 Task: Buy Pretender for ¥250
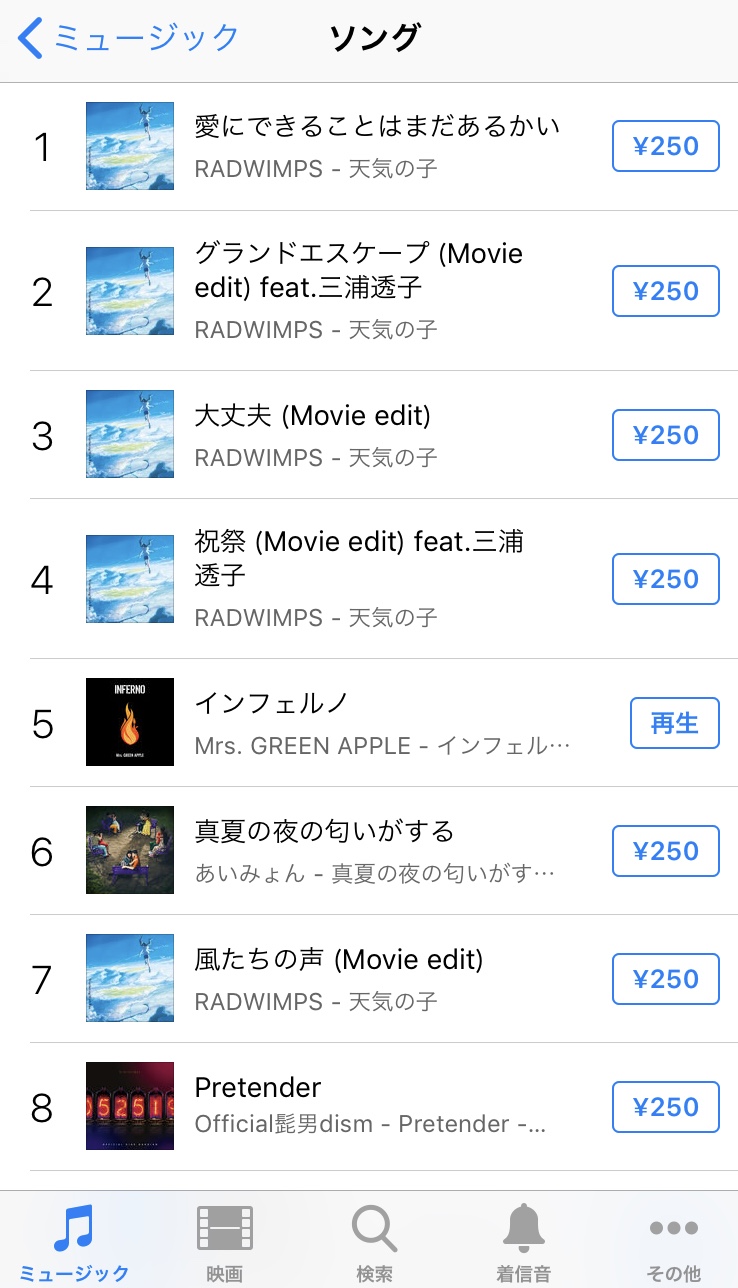click(x=665, y=1107)
